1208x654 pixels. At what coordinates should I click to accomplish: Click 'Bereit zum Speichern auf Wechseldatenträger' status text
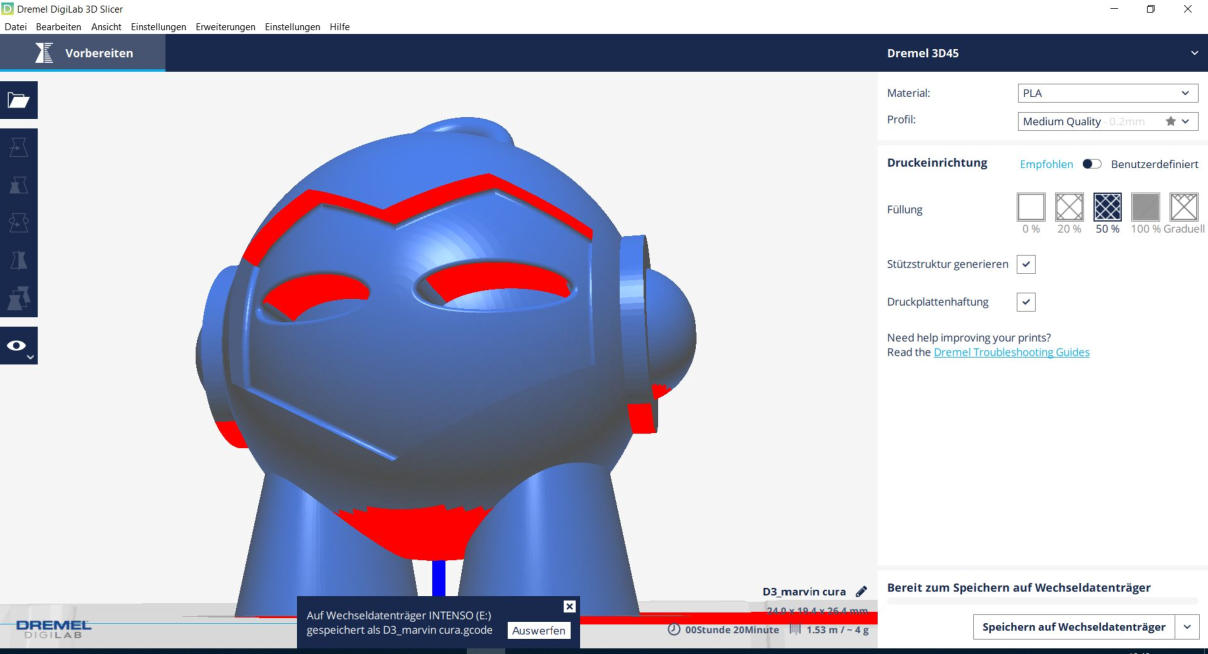pyautogui.click(x=1019, y=588)
